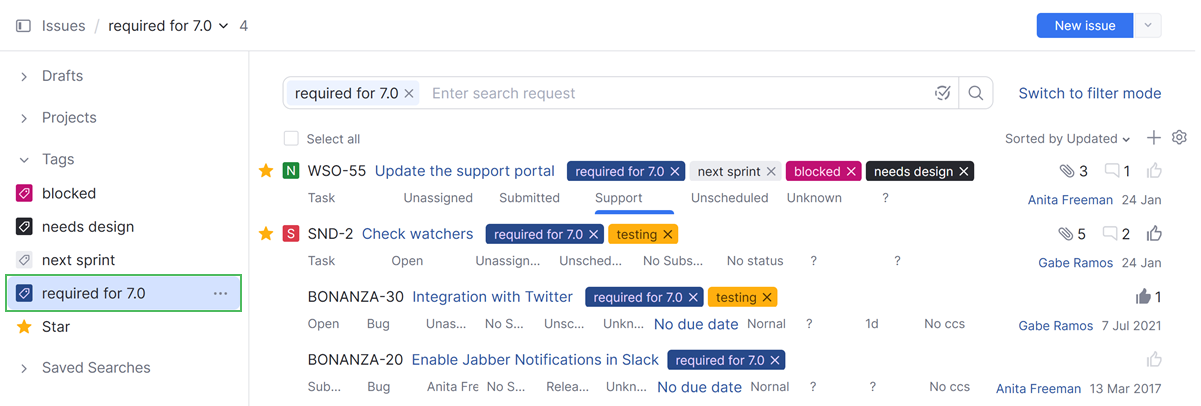1201x406 pixels.
Task: Click the search magnifier icon
Action: (976, 93)
